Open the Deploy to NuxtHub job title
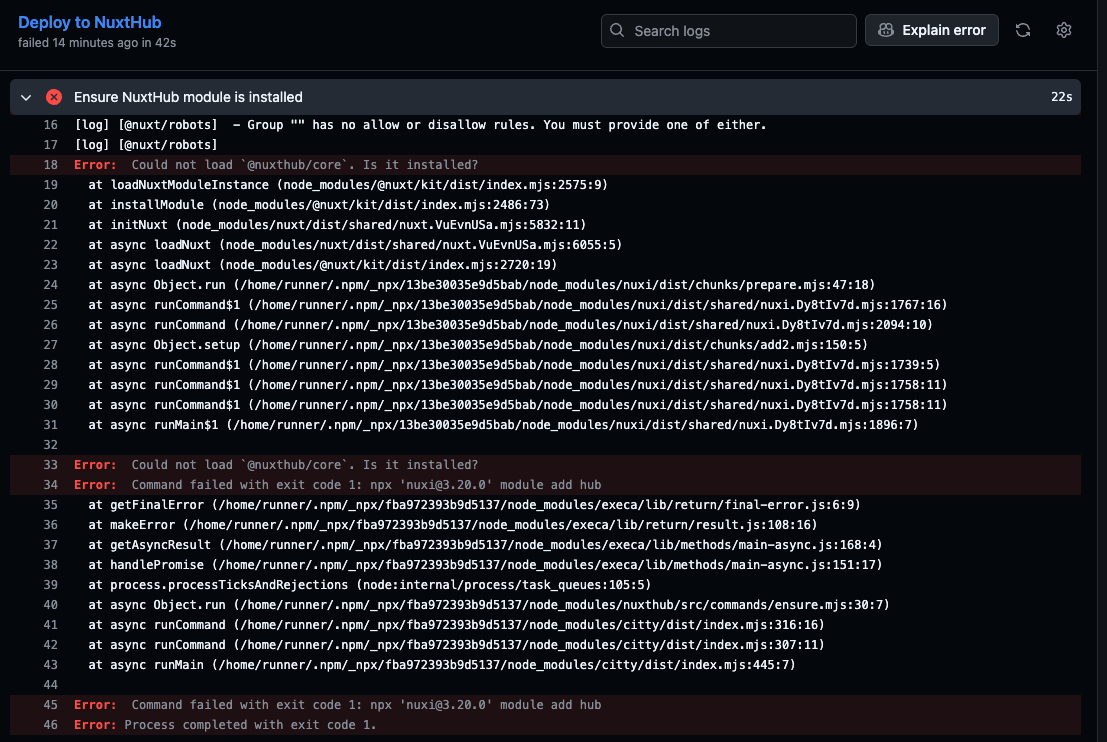The width and height of the screenshot is (1107, 742). tap(90, 23)
